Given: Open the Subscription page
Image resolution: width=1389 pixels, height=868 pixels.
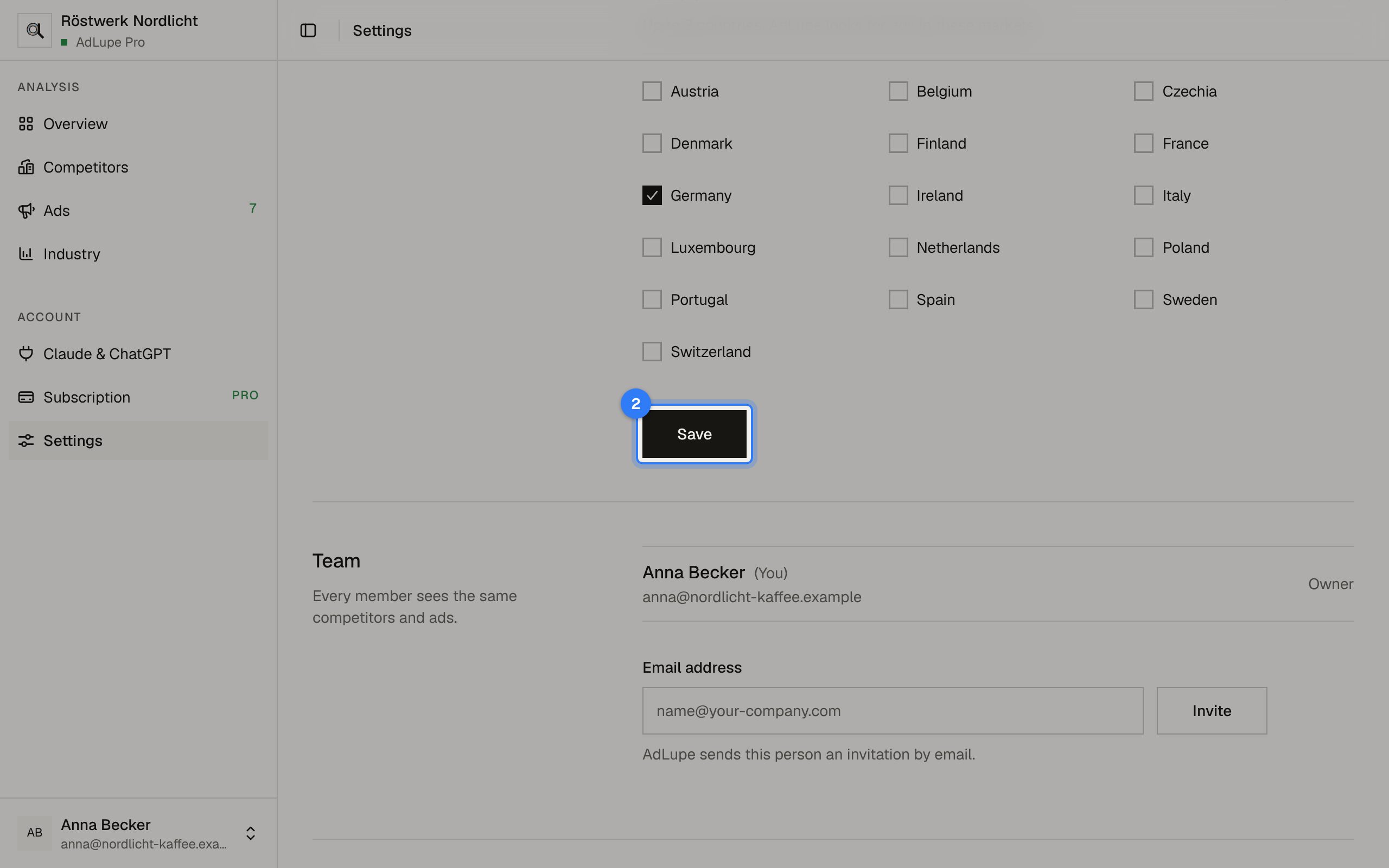Looking at the screenshot, I should coord(138,397).
